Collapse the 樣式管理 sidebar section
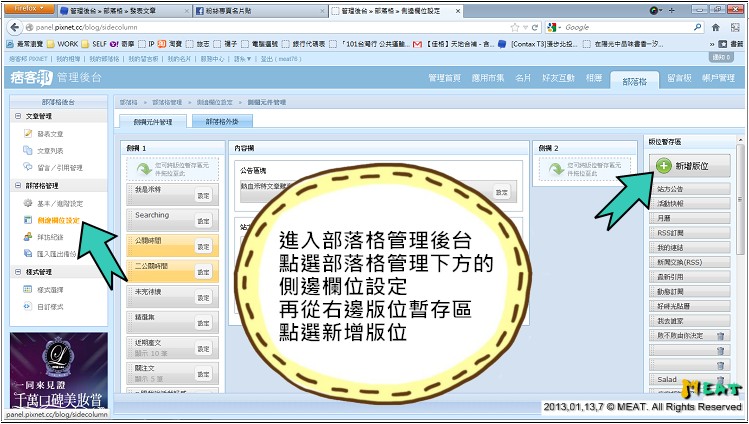The height and width of the screenshot is (424, 749). point(18,272)
